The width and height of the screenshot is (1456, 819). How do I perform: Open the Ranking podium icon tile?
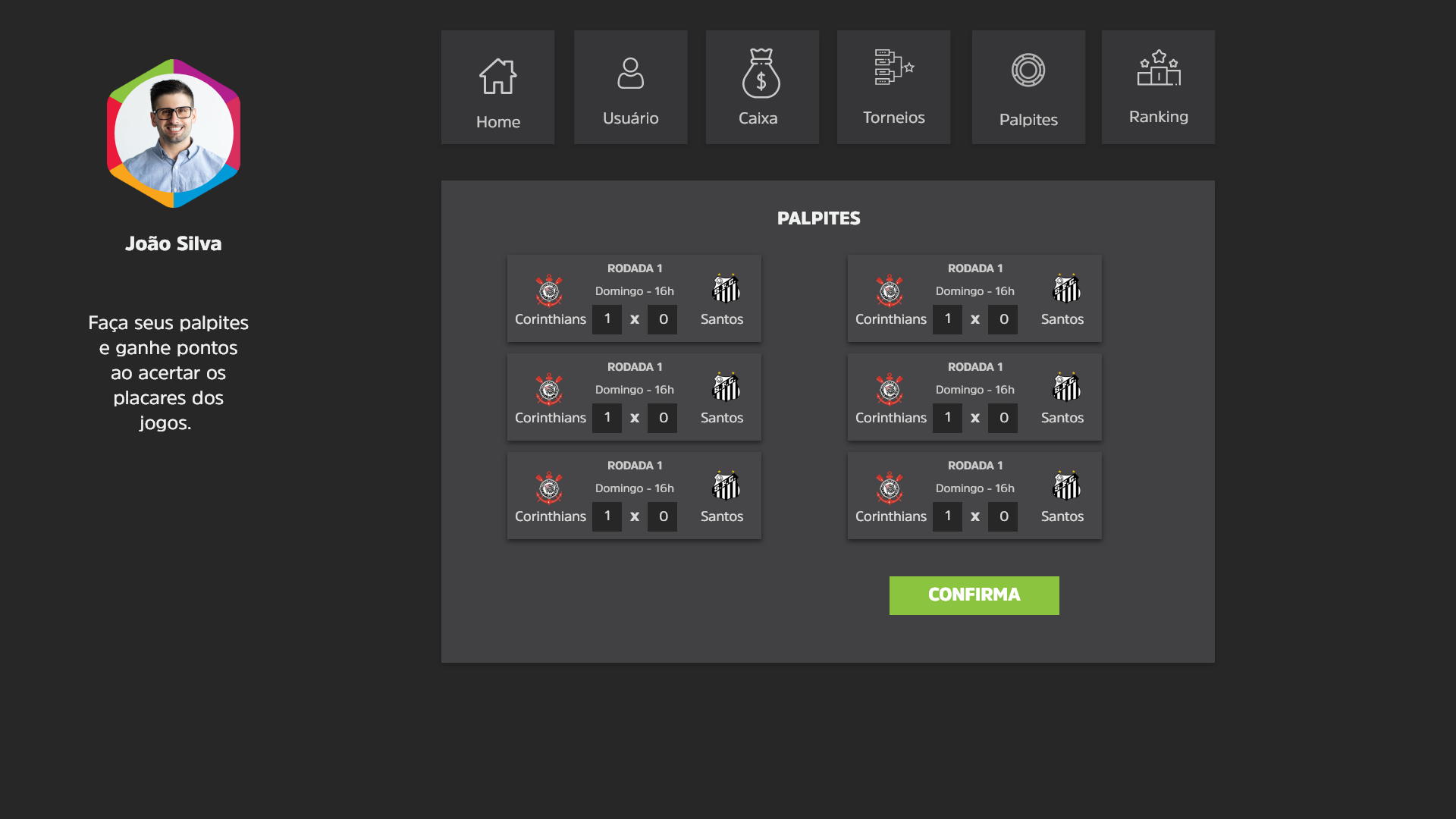click(x=1158, y=87)
